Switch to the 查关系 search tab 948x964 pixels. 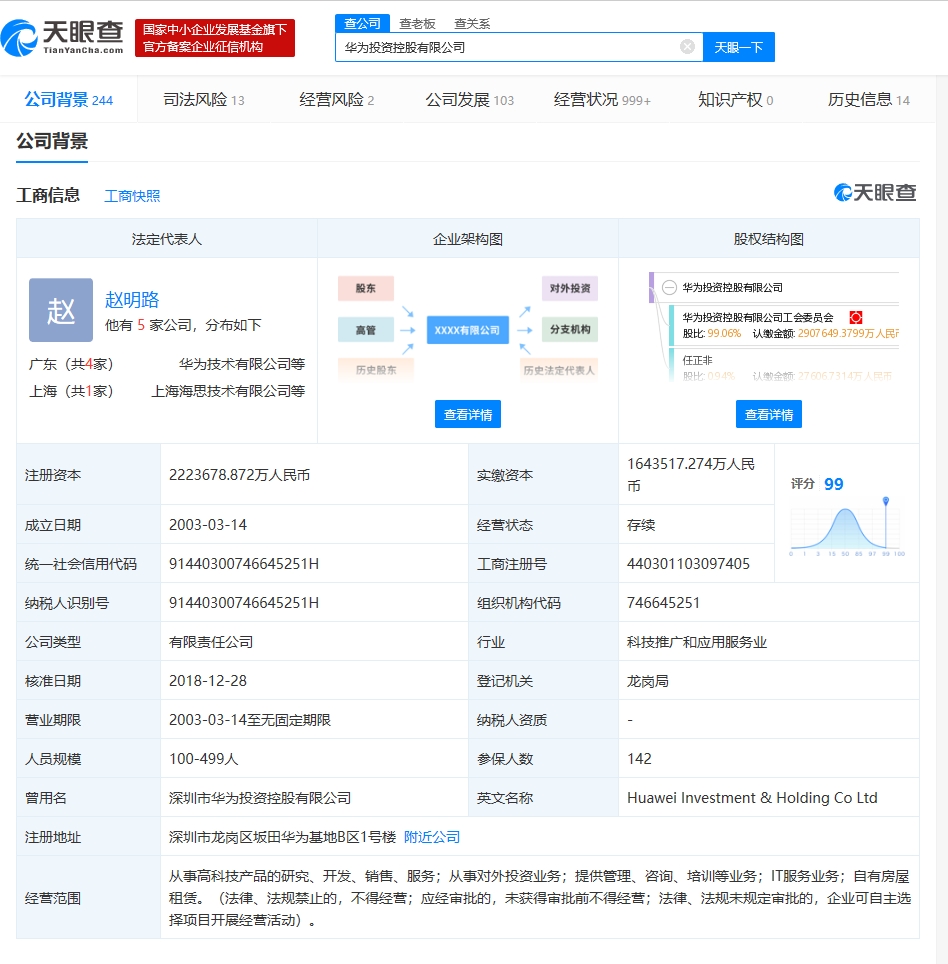[x=472, y=23]
